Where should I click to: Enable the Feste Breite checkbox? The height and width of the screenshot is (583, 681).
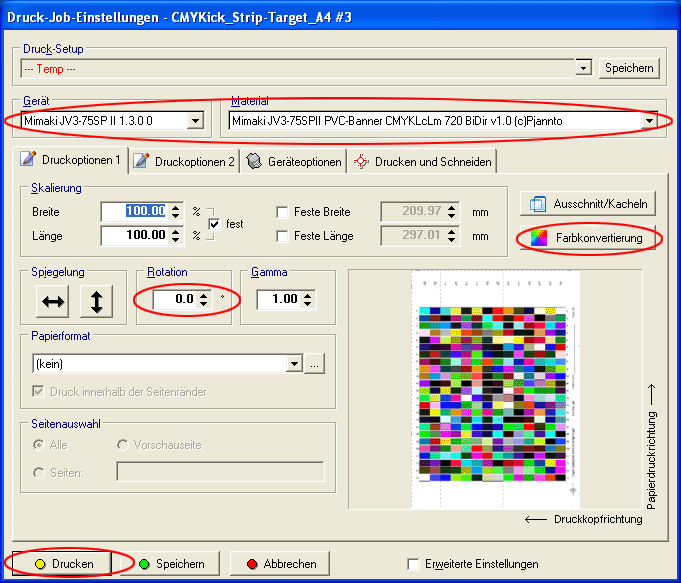pos(283,212)
